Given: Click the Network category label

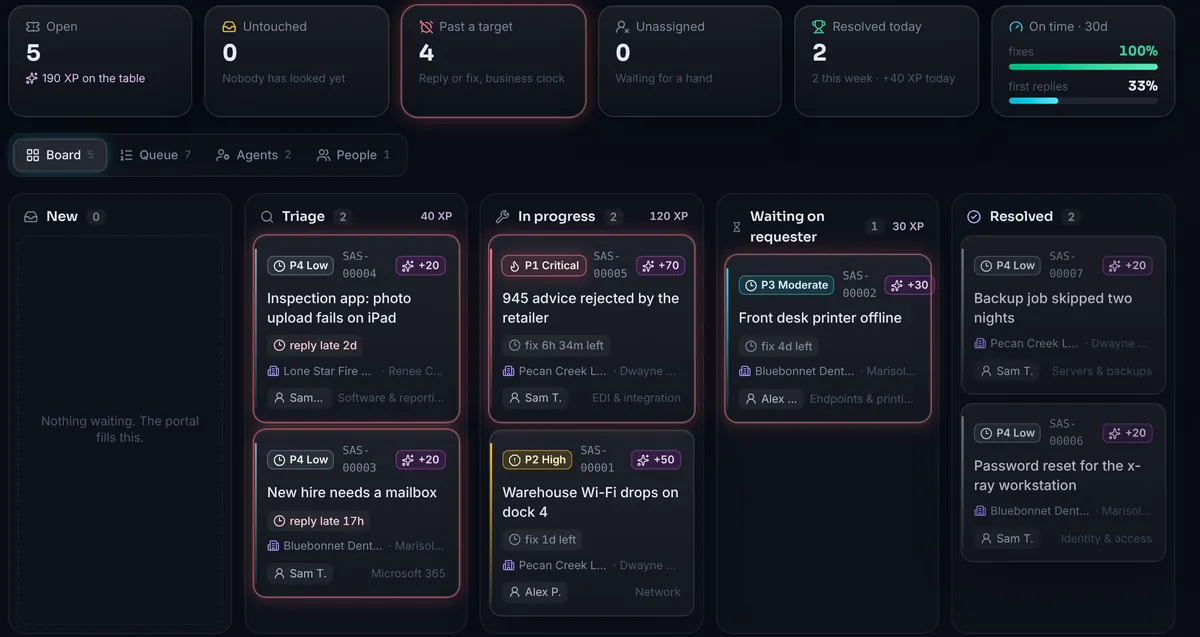Looking at the screenshot, I should click(658, 592).
